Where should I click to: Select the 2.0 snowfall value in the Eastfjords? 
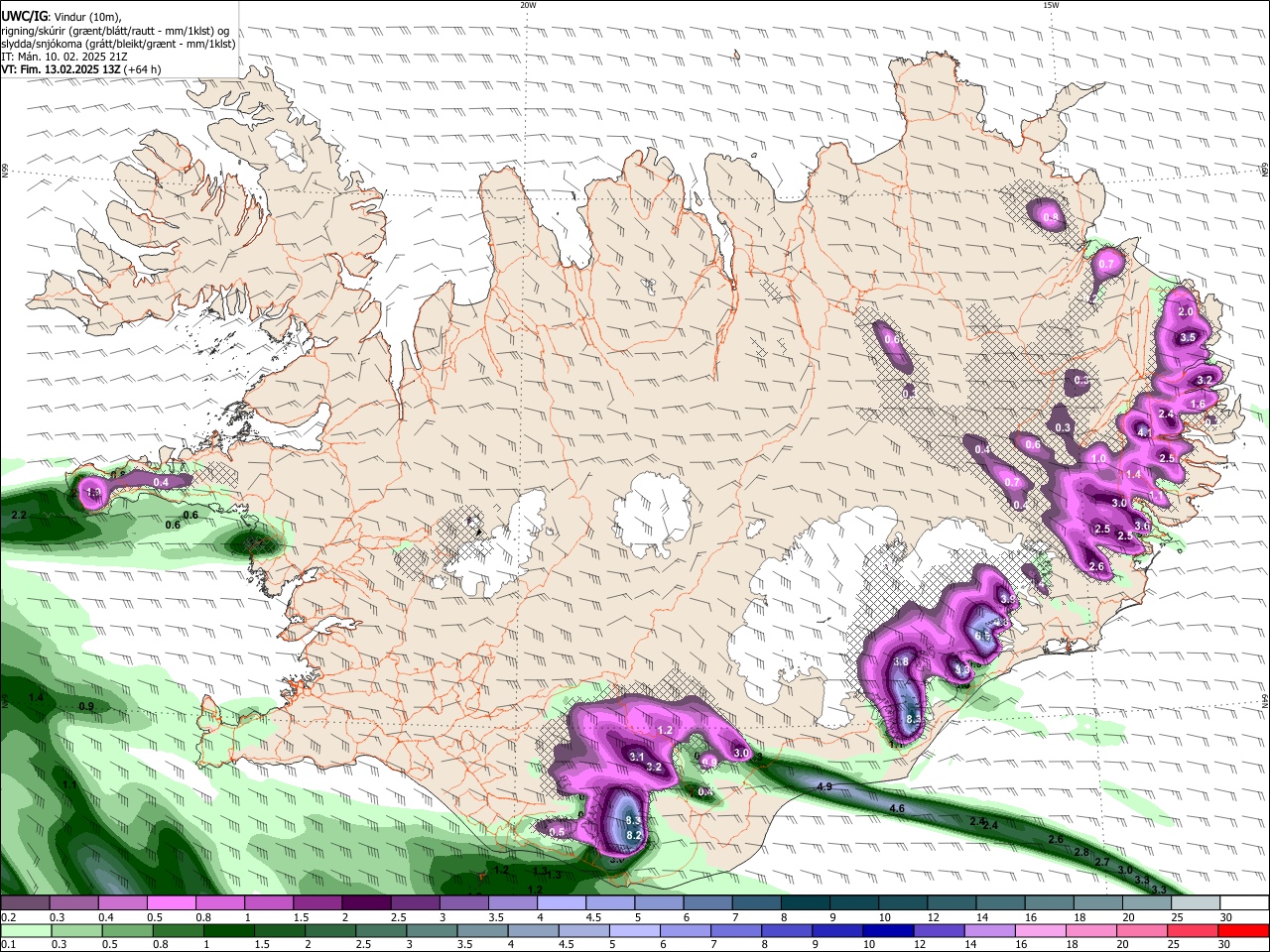coord(1186,311)
